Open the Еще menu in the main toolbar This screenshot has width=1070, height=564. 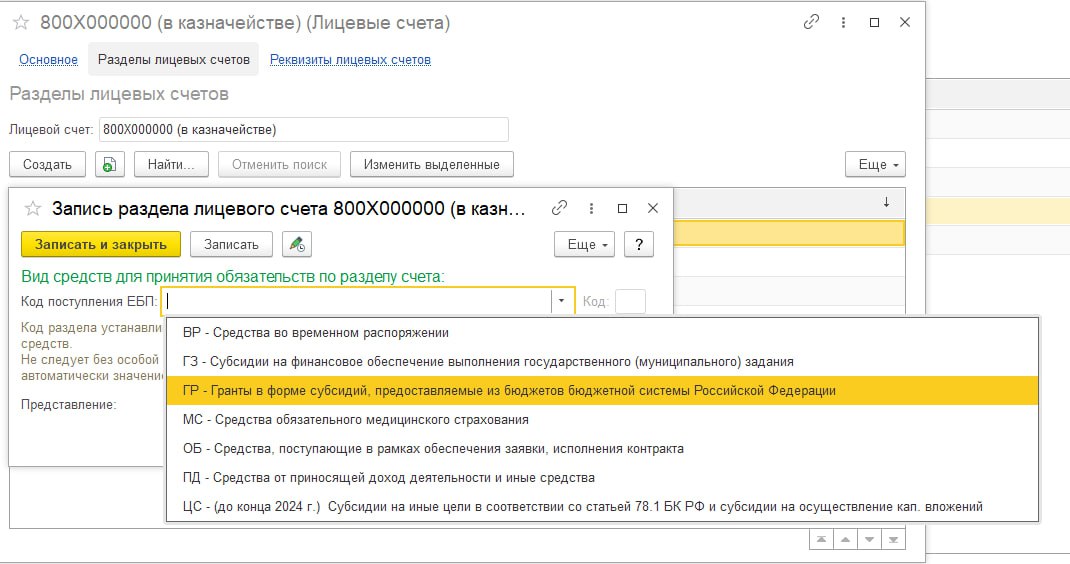click(x=875, y=164)
